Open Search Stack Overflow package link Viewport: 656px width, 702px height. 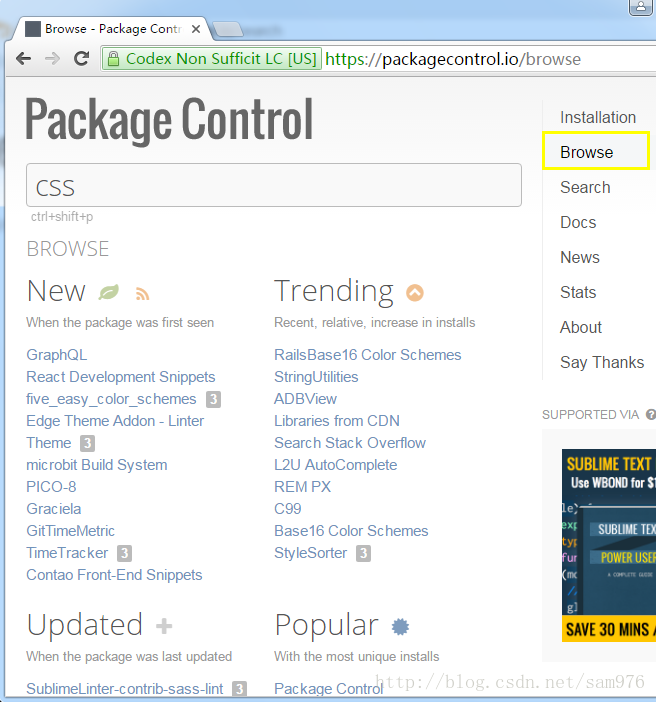pyautogui.click(x=350, y=443)
